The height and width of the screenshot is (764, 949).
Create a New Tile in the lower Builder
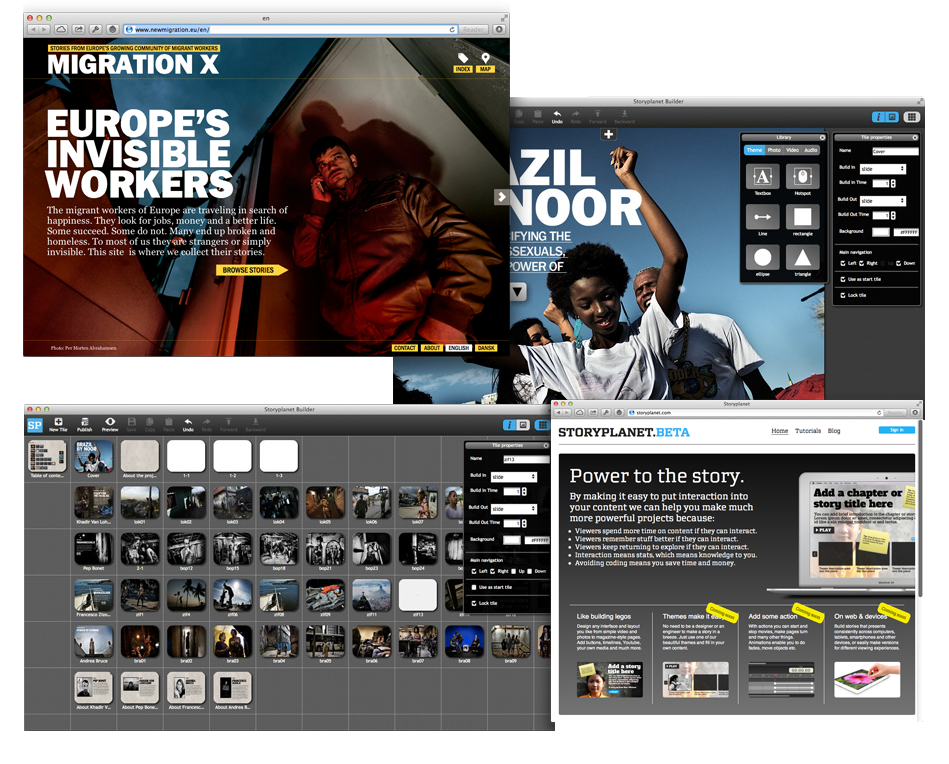(x=58, y=424)
